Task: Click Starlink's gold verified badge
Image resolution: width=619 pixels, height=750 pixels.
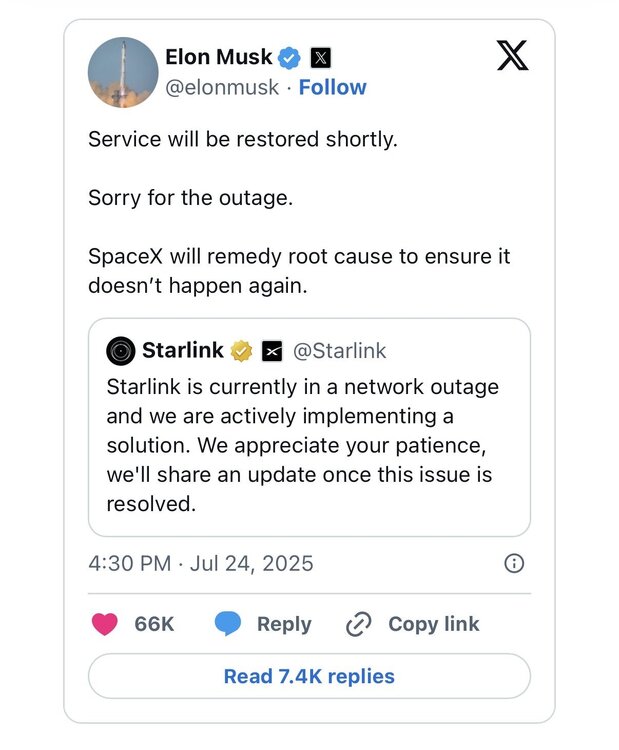Action: tap(241, 350)
